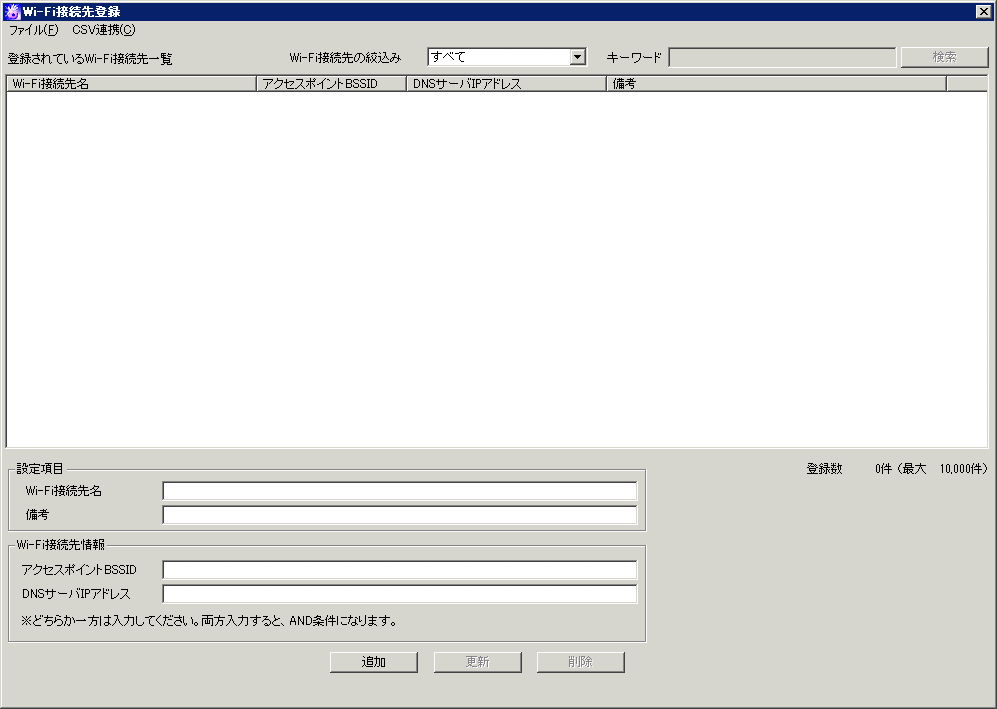Sort by DNSサーバIPアドレス column header
The image size is (997, 709).
pos(506,83)
